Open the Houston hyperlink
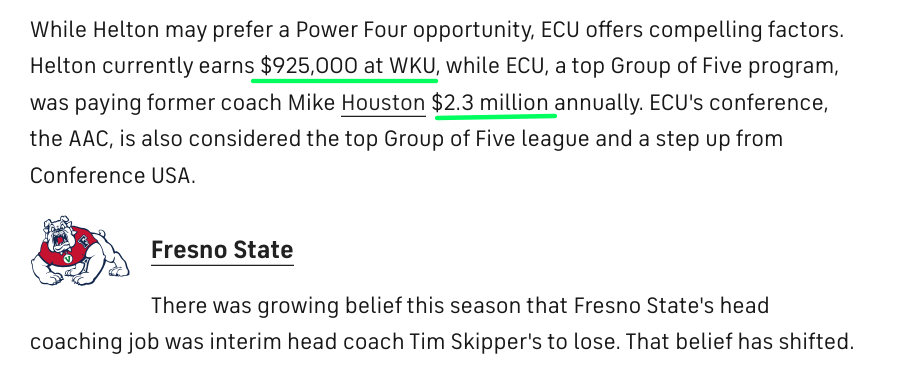The width and height of the screenshot is (906, 383). tap(383, 103)
